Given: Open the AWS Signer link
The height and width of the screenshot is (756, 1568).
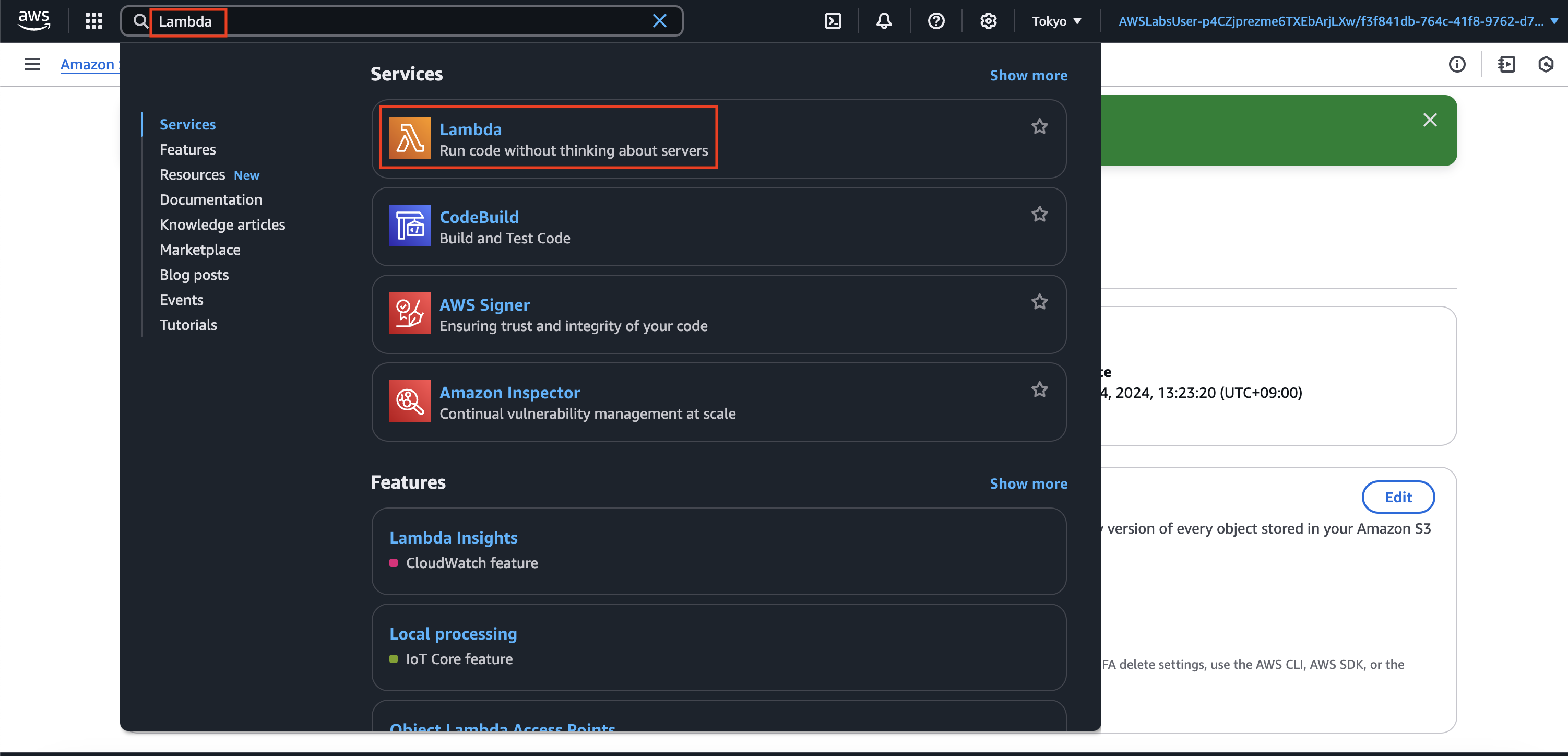Looking at the screenshot, I should (484, 304).
